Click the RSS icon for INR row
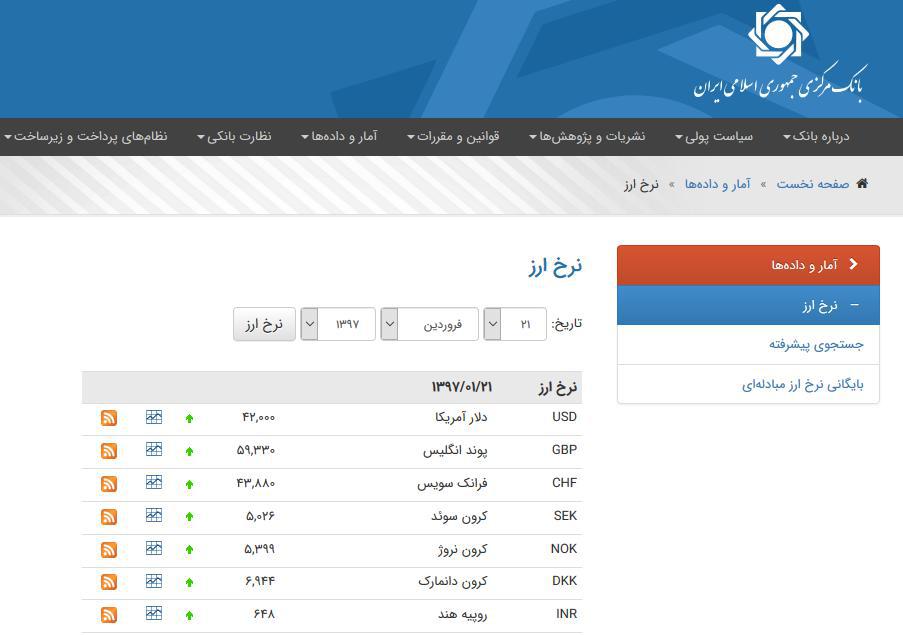 pos(109,615)
